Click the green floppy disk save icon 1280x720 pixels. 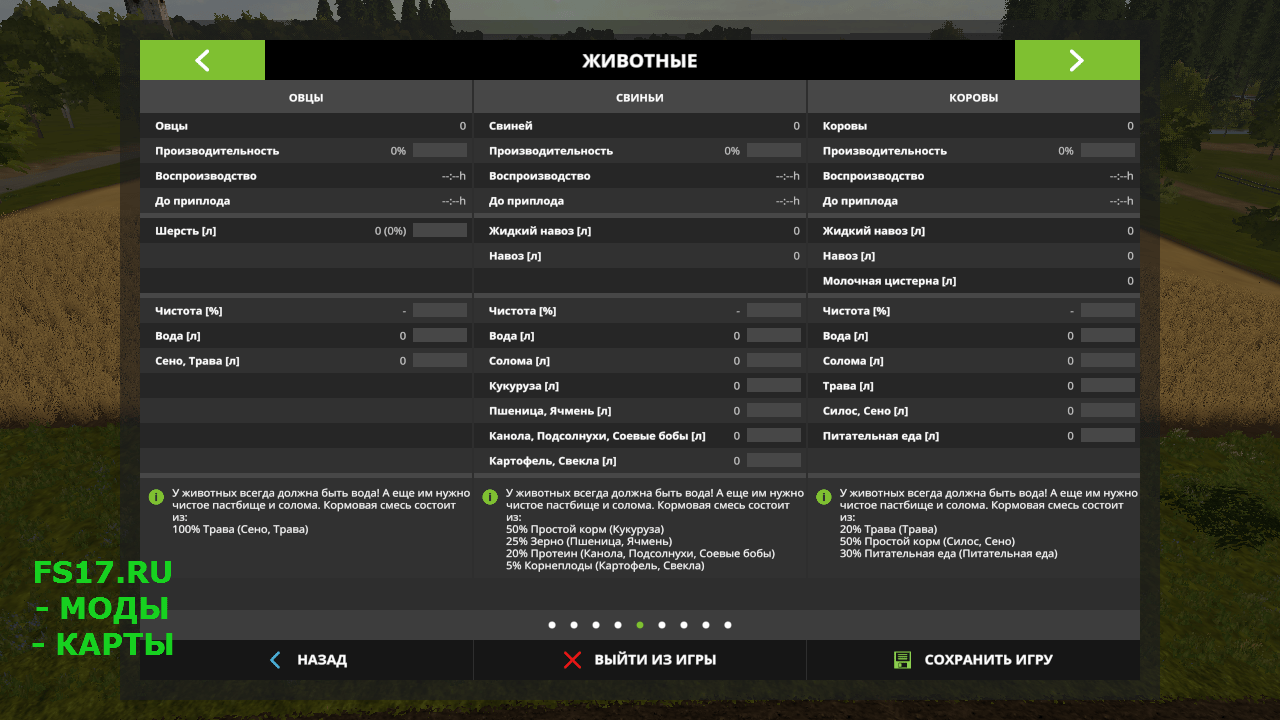tap(902, 660)
